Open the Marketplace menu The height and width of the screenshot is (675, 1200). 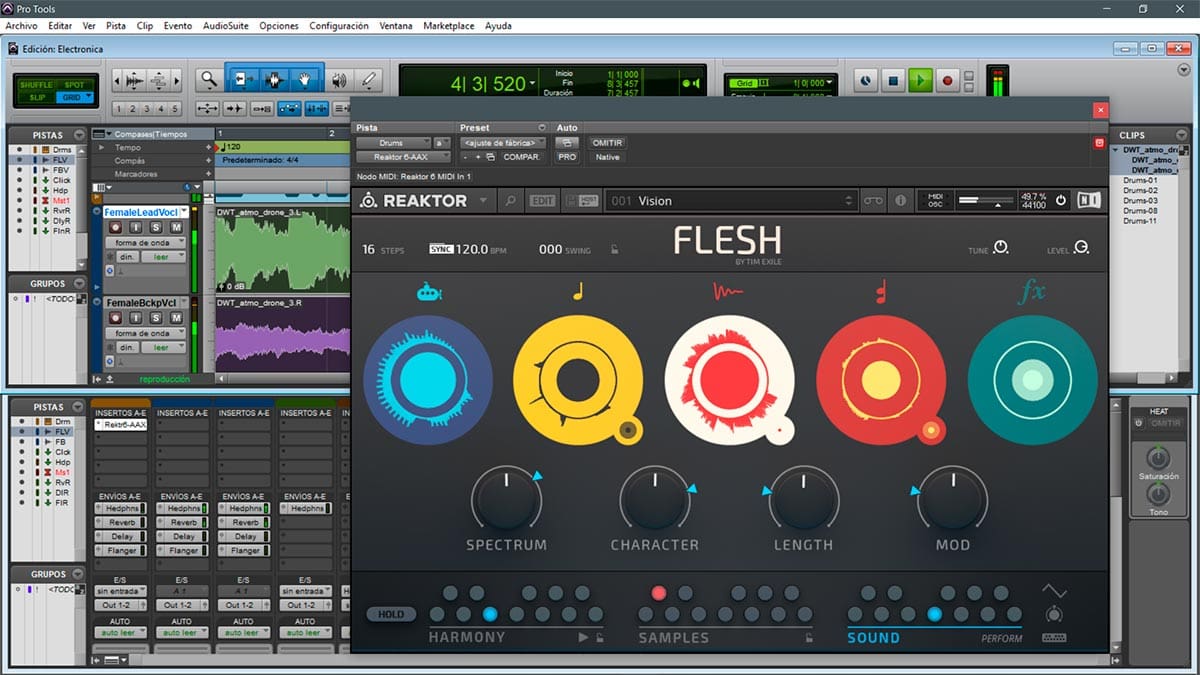click(449, 25)
